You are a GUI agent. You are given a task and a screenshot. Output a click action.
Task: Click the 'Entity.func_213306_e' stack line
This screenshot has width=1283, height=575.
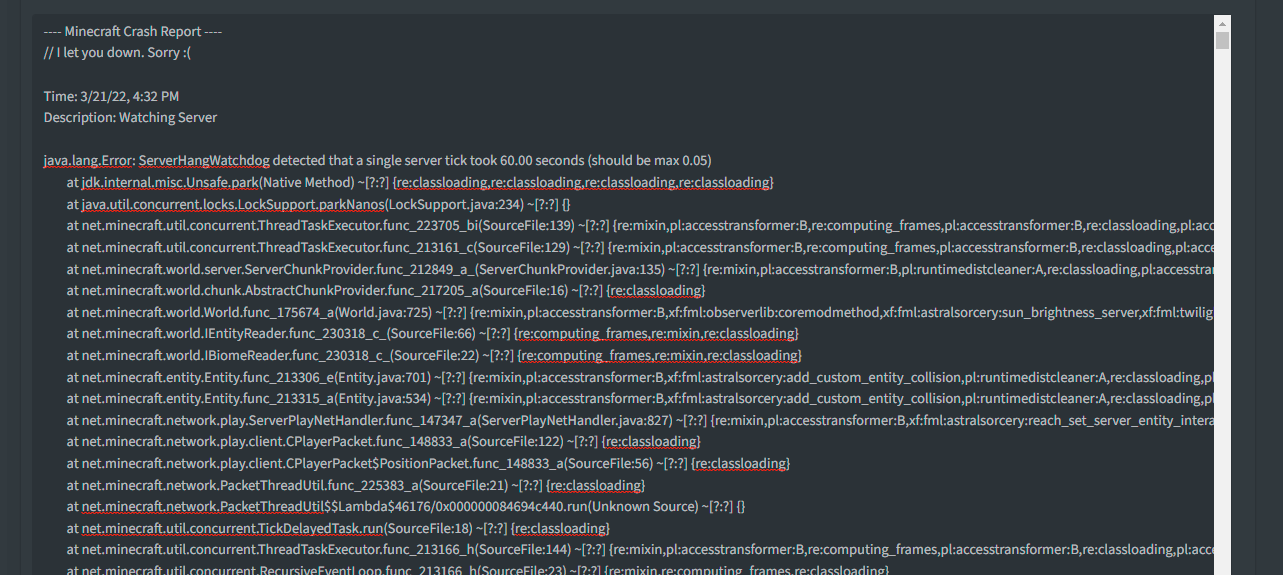pyautogui.click(x=641, y=377)
